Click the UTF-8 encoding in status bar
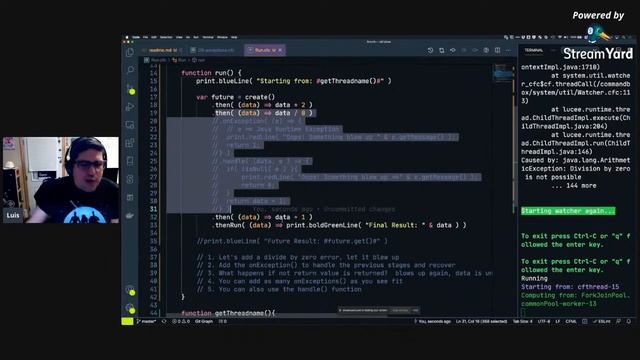This screenshot has height=360, width=640. 544,322
